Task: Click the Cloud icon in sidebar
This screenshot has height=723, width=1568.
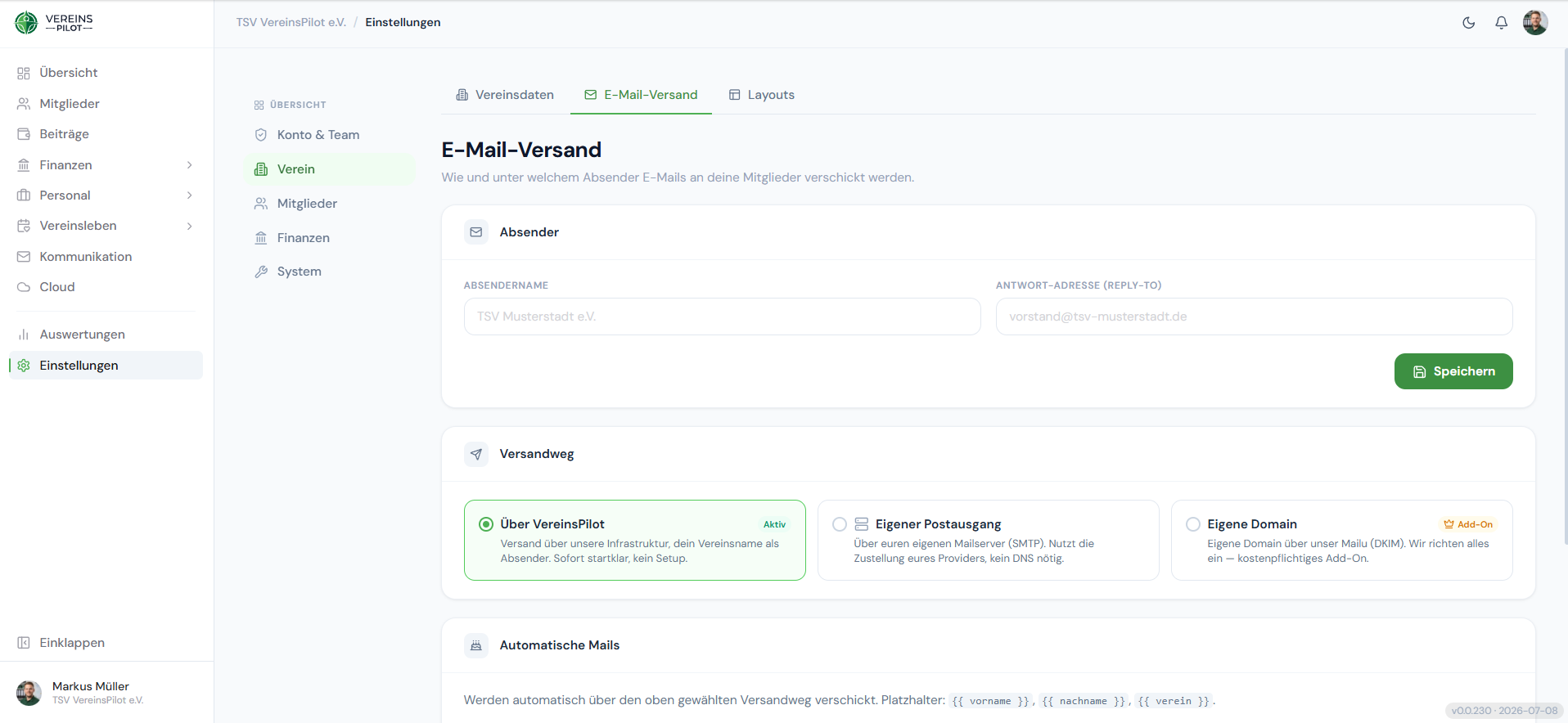Action: [24, 287]
